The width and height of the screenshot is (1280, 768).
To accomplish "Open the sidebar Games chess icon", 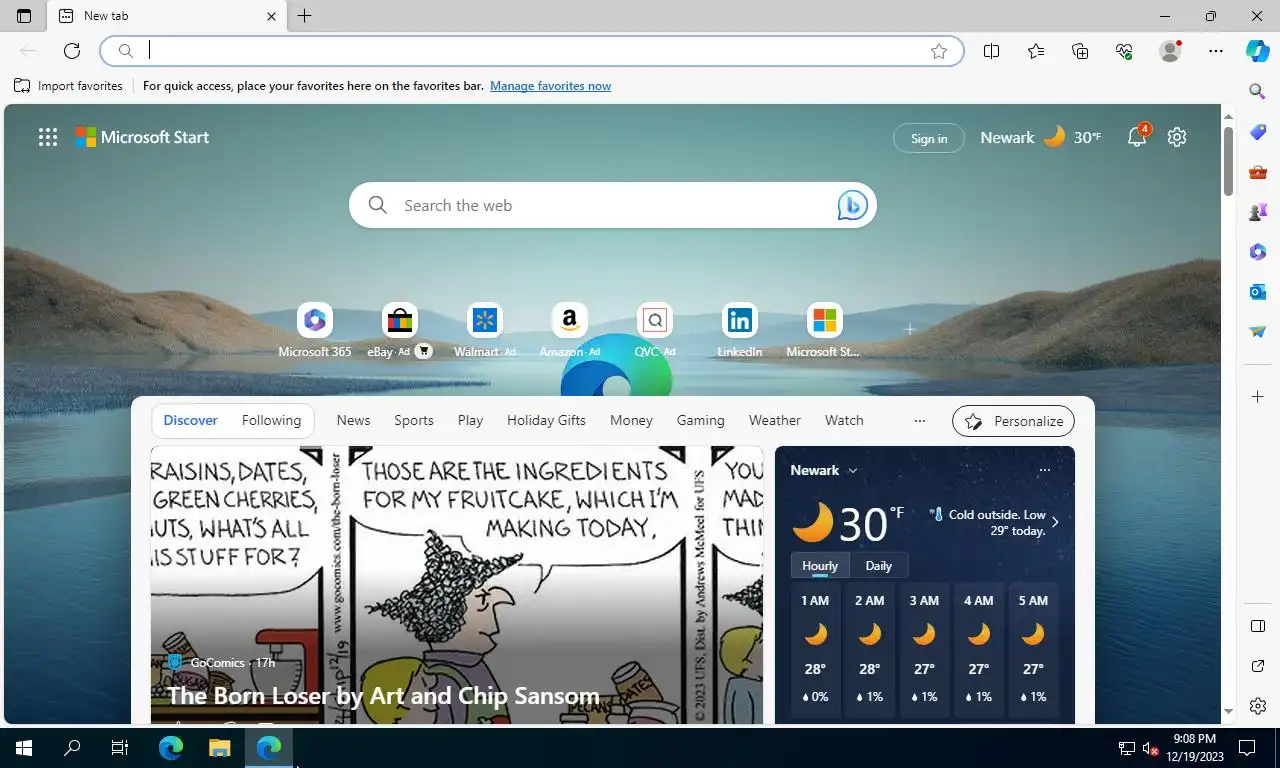I will tap(1258, 212).
